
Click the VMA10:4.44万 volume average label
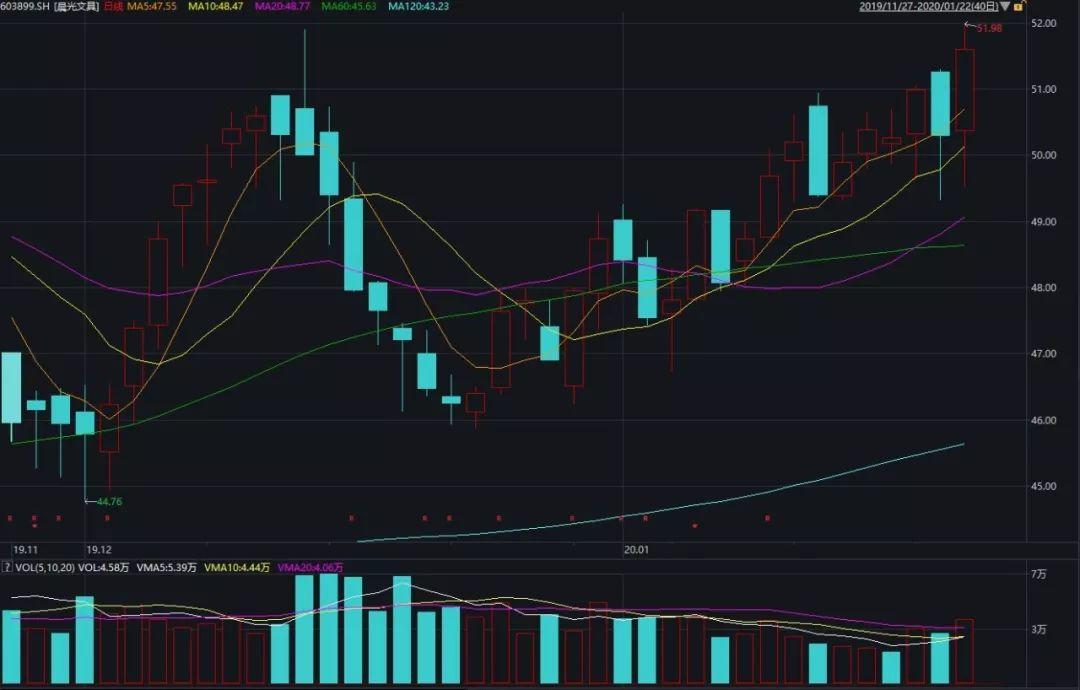coord(237,568)
